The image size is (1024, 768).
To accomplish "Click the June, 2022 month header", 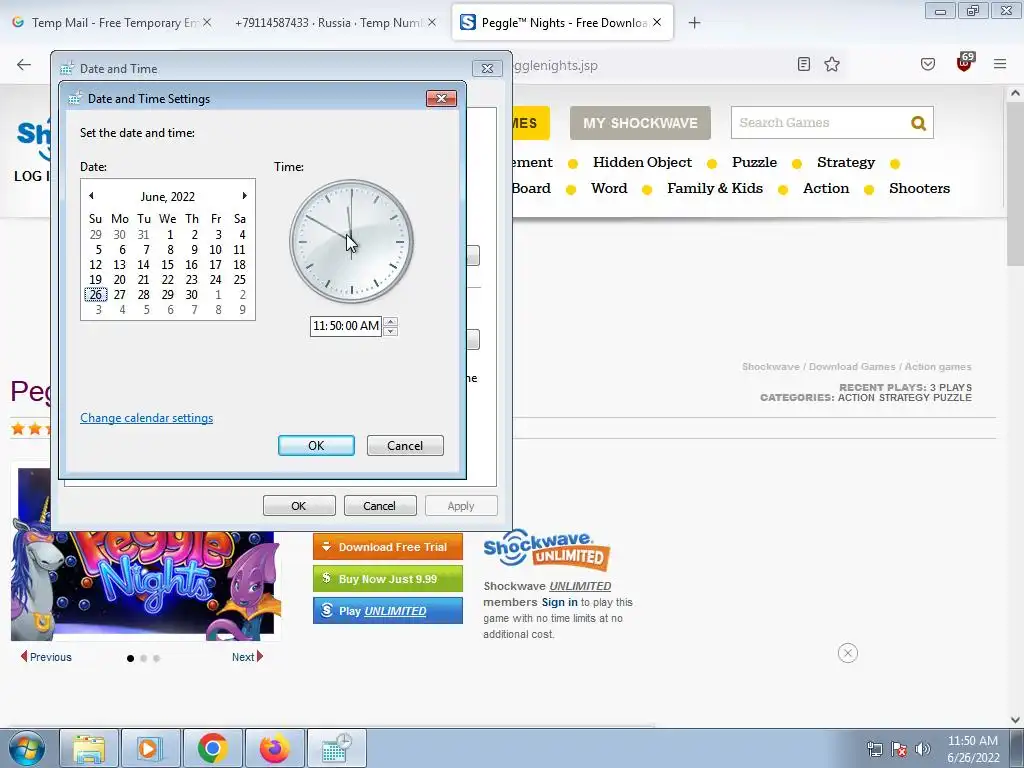I will pyautogui.click(x=168, y=197).
